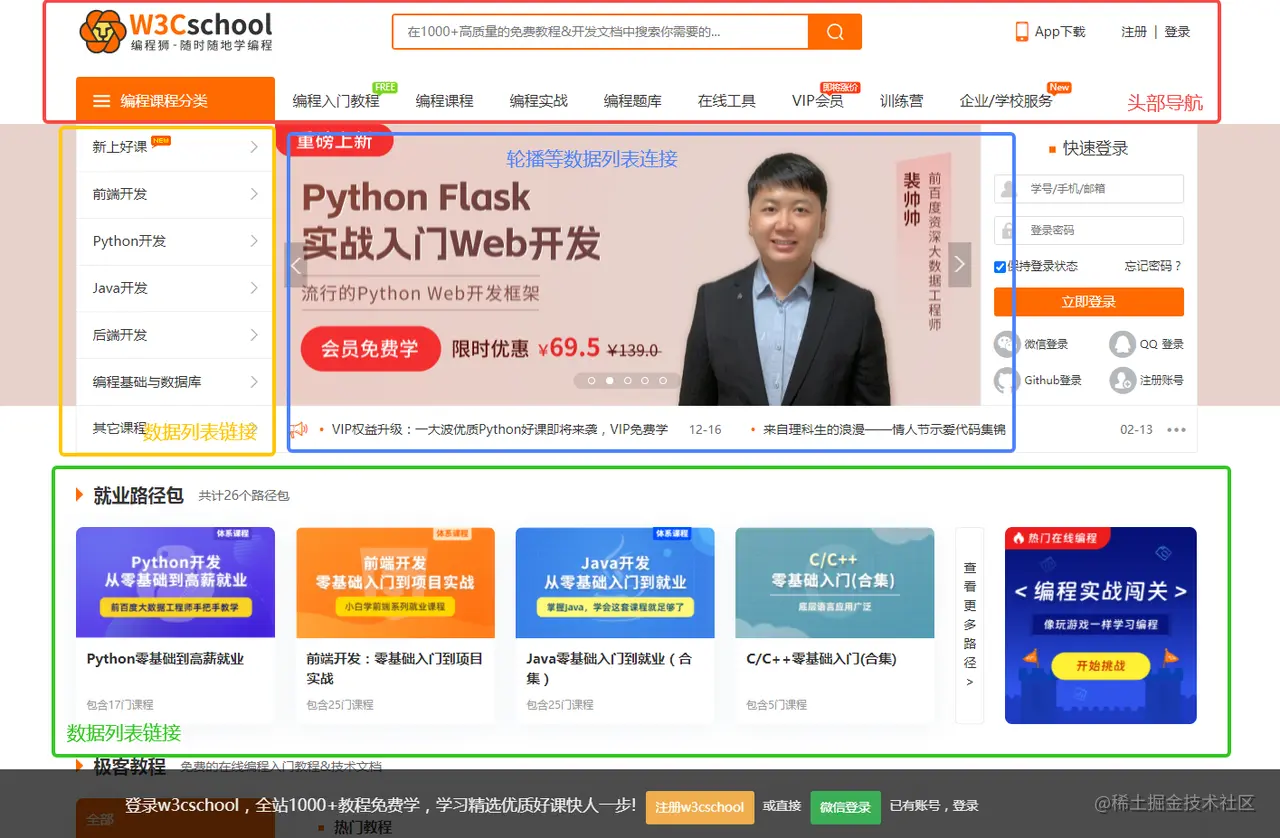
Task: Expand the 后端开发 category arrow
Action: pyautogui.click(x=254, y=335)
